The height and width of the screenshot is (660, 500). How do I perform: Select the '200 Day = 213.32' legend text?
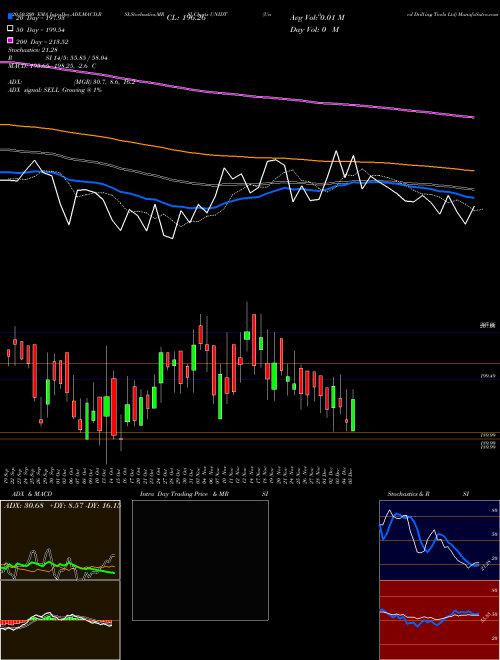43,41
